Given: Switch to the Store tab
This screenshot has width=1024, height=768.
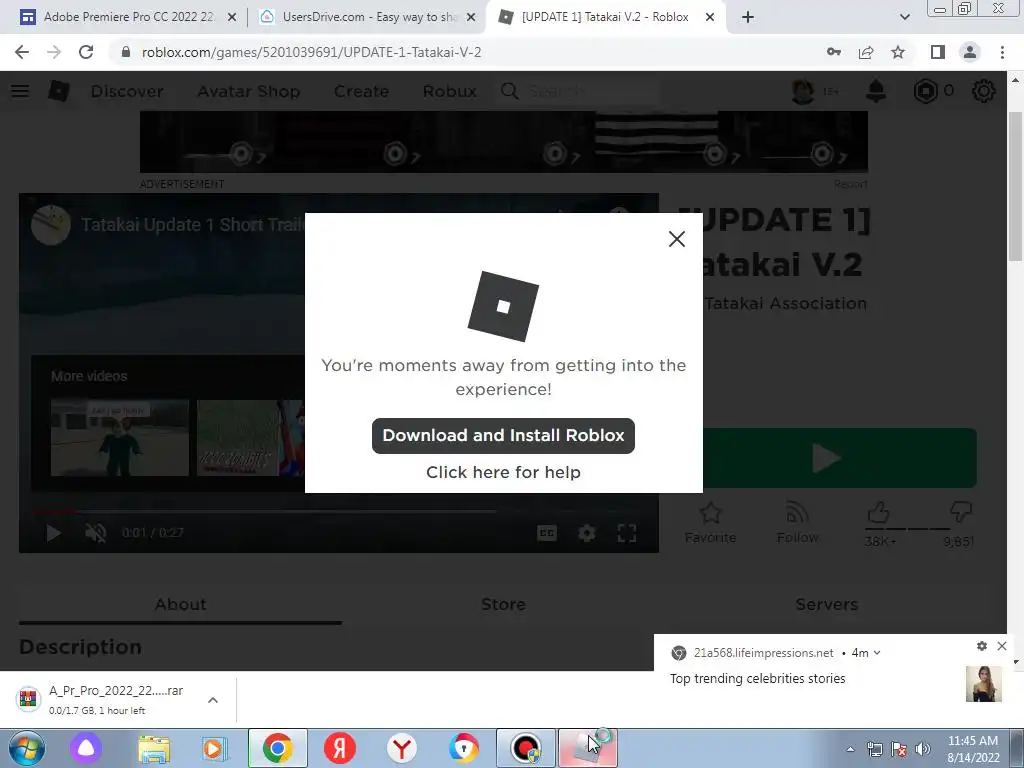Looking at the screenshot, I should tap(503, 605).
